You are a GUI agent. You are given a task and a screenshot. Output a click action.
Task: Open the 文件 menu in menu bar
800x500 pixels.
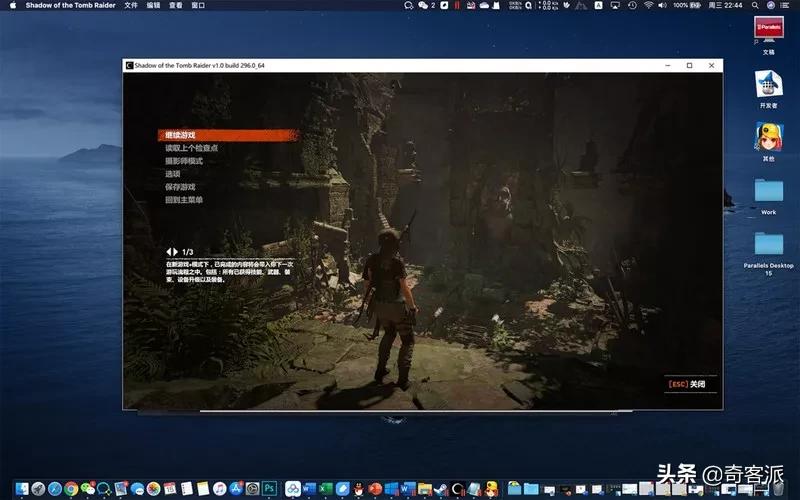[x=131, y=5]
